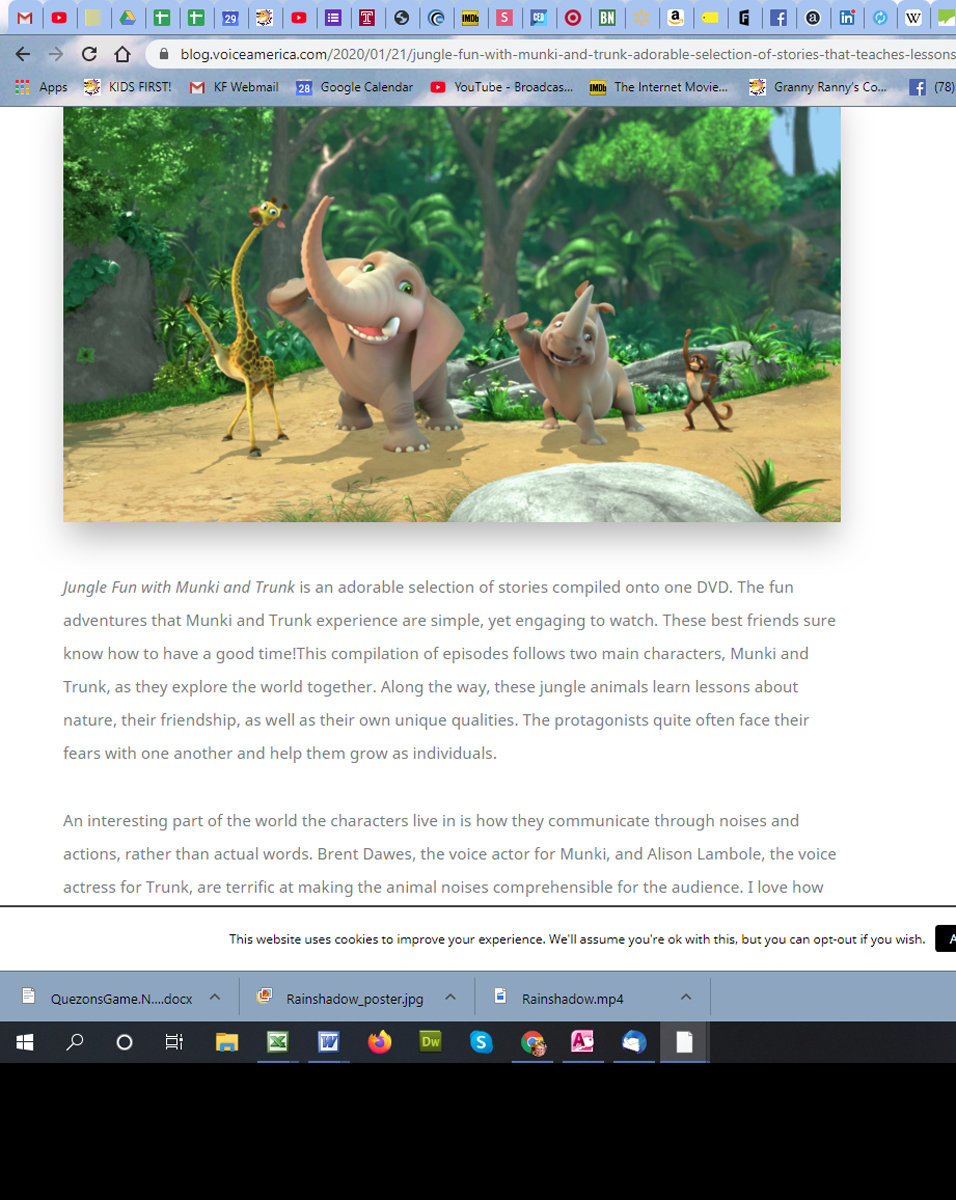
Task: Click the cookie notice message text
Action: click(577, 939)
